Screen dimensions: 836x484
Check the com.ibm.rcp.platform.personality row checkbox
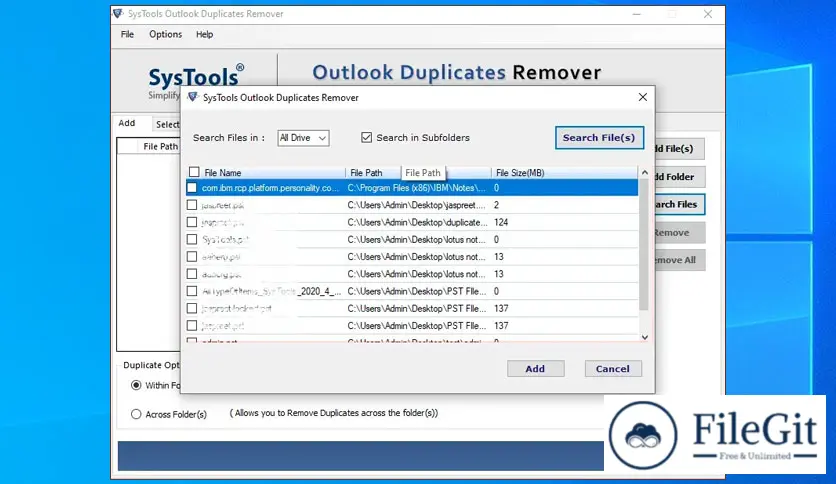coord(192,188)
